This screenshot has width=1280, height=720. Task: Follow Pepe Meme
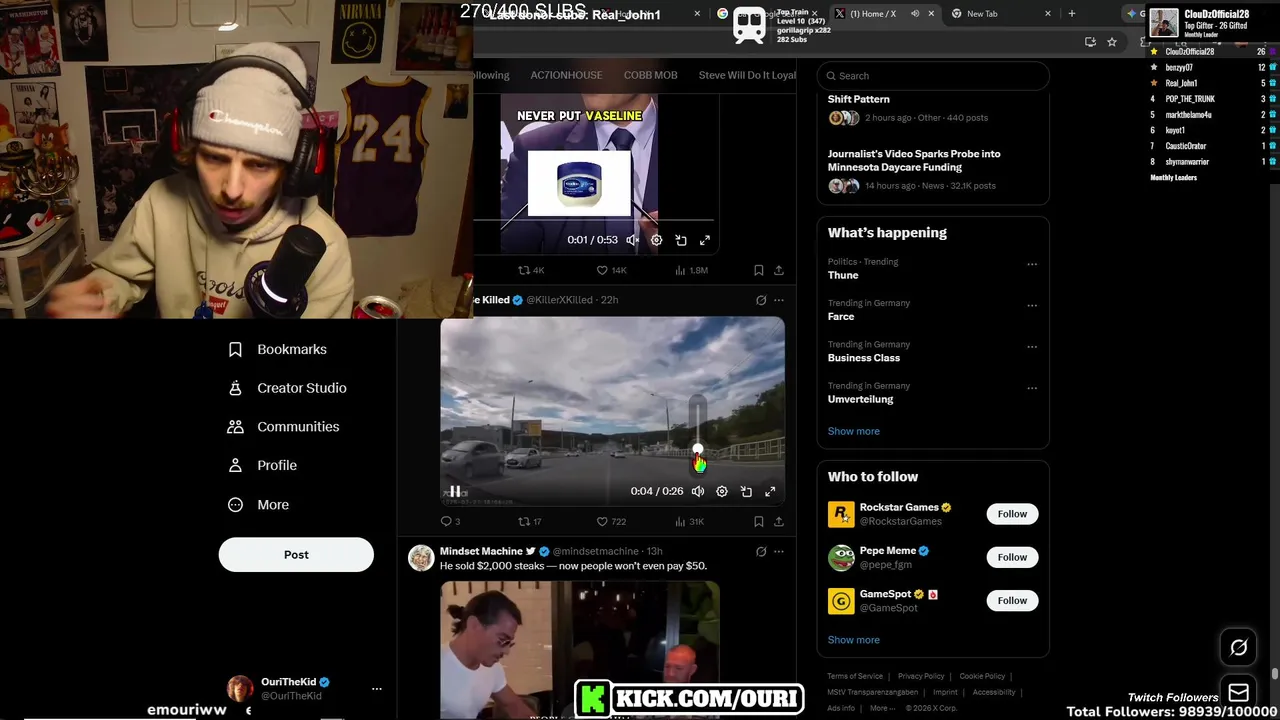[x=1012, y=557]
